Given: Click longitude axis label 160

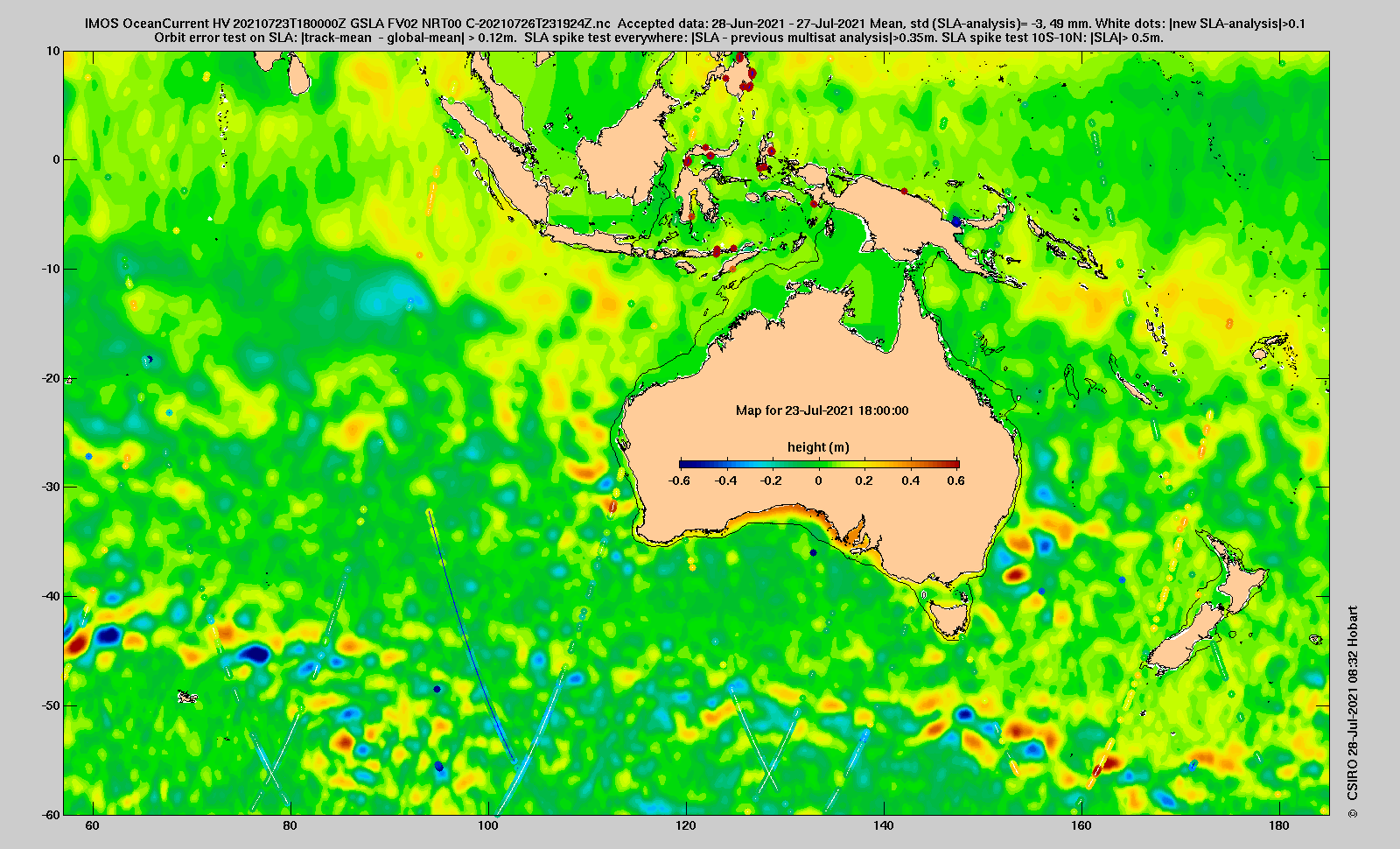Looking at the screenshot, I should point(1081,826).
